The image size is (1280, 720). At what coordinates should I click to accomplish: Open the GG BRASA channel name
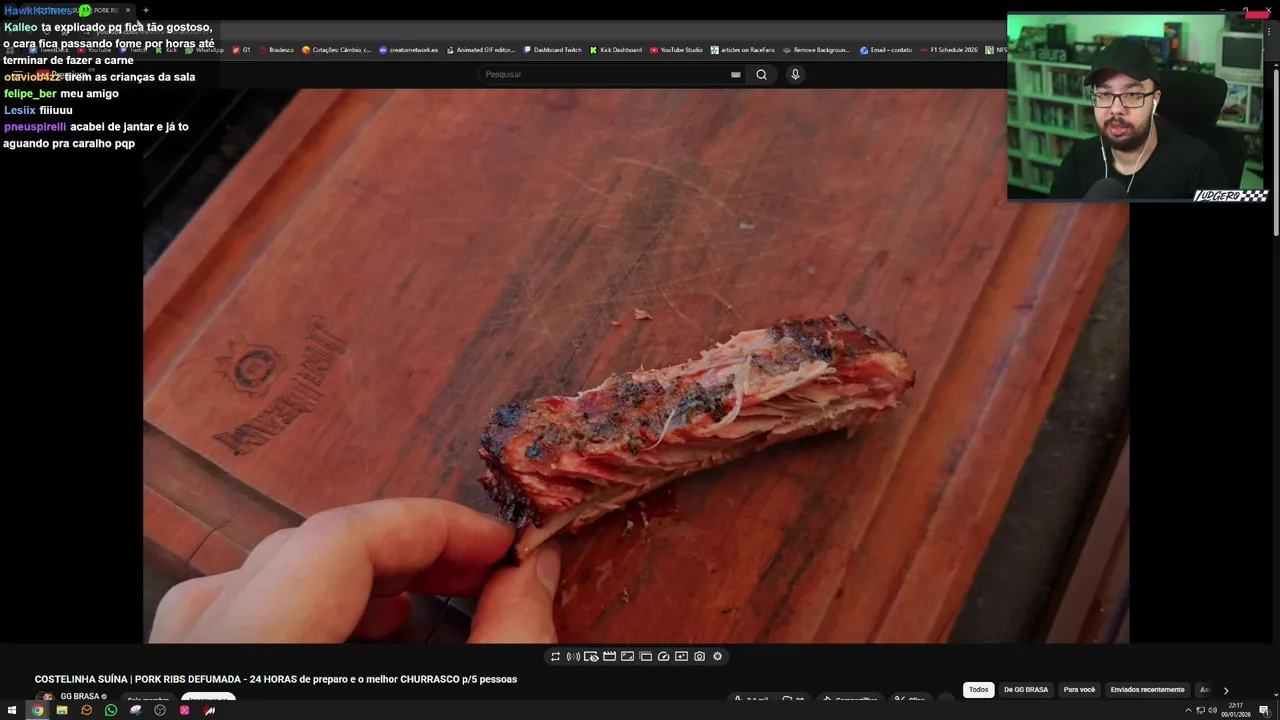(x=80, y=697)
